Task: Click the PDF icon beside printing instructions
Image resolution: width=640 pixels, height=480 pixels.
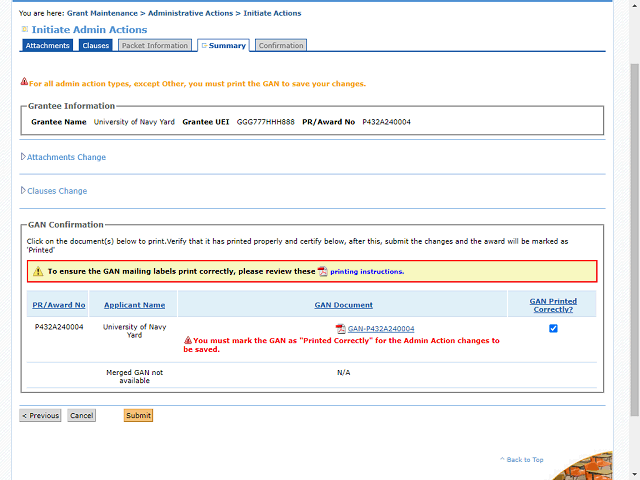Action: coord(322,271)
